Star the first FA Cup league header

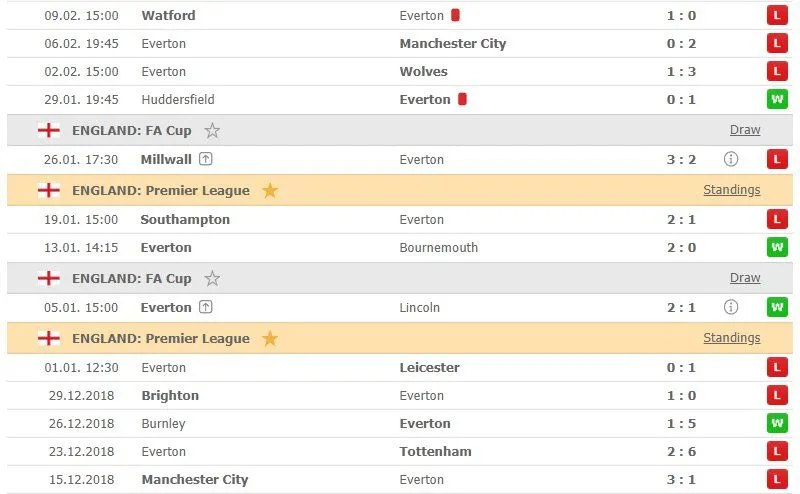pos(212,130)
